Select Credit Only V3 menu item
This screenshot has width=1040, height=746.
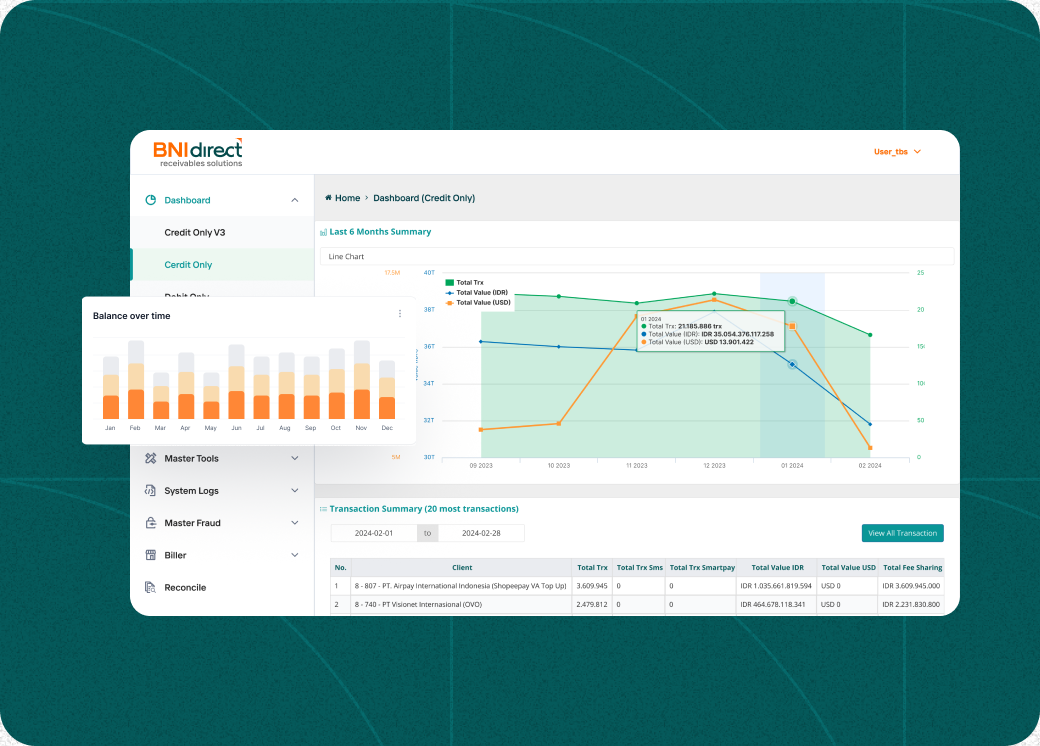click(195, 232)
